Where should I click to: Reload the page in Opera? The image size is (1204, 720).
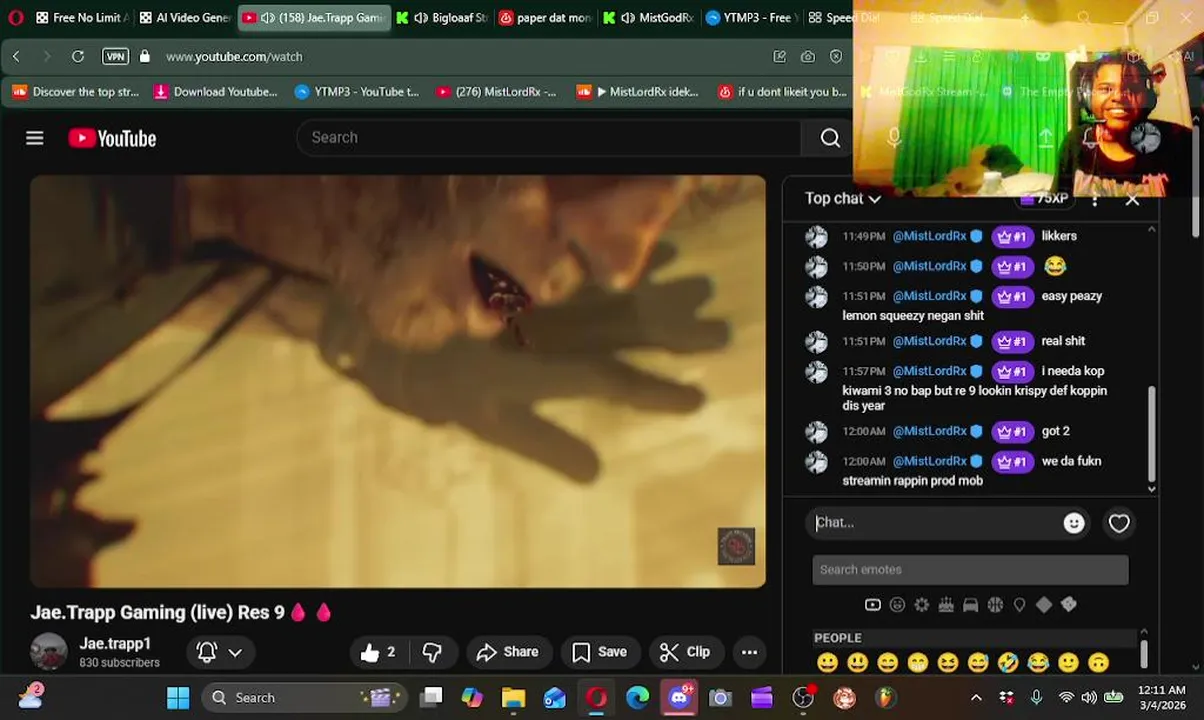coord(78,57)
